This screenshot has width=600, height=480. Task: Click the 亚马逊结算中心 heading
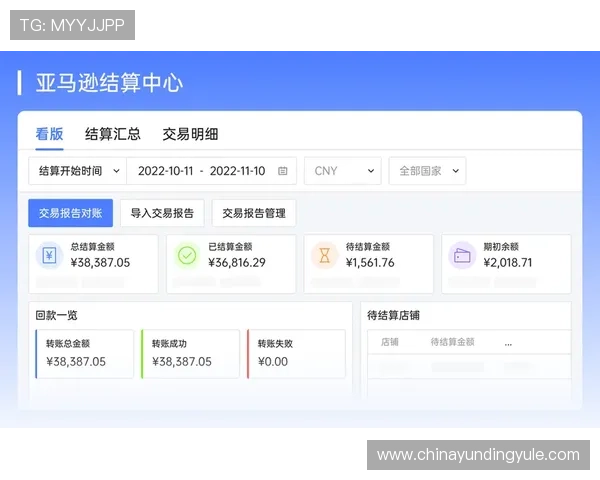click(109, 83)
